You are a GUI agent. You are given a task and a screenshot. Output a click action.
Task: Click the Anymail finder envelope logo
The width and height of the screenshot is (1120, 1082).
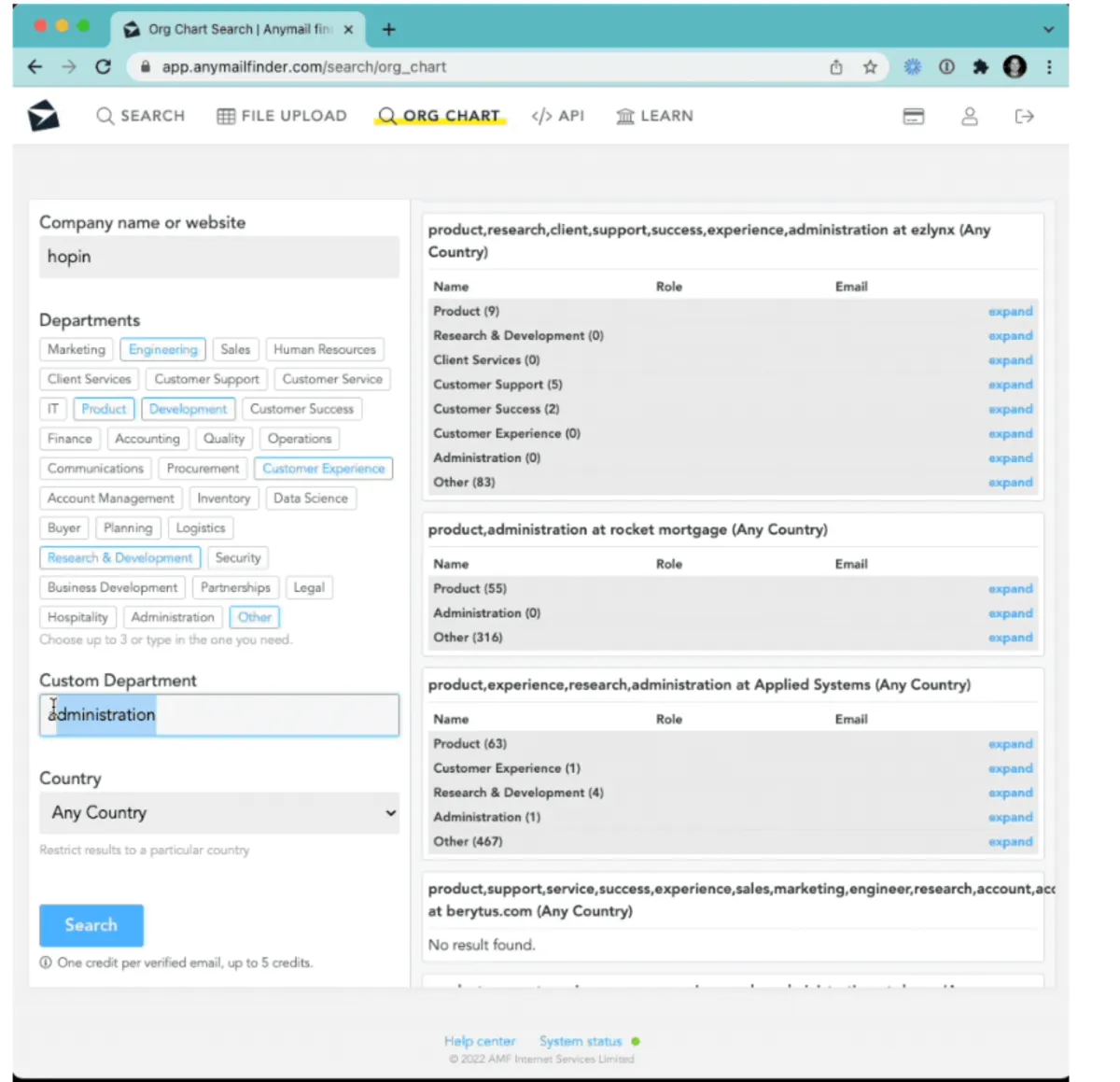[43, 116]
